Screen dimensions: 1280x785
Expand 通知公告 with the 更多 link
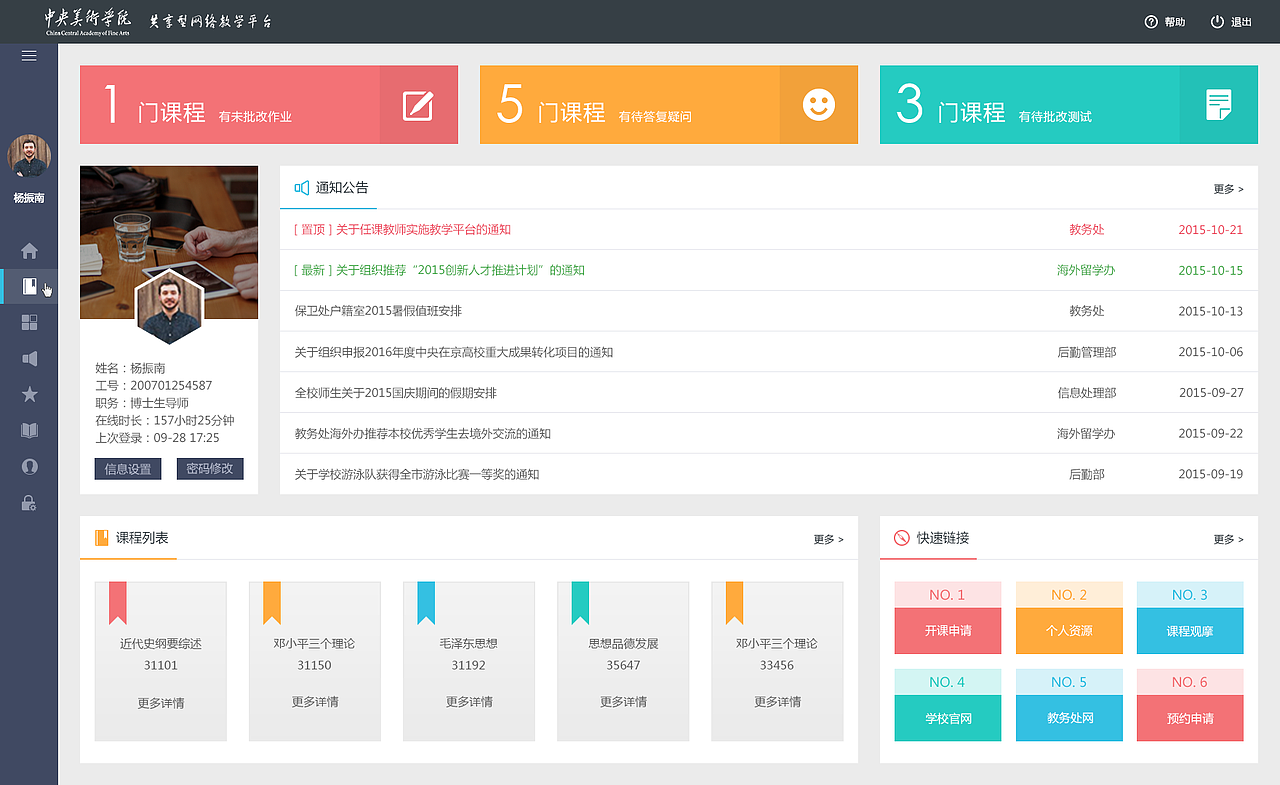[x=1226, y=189]
